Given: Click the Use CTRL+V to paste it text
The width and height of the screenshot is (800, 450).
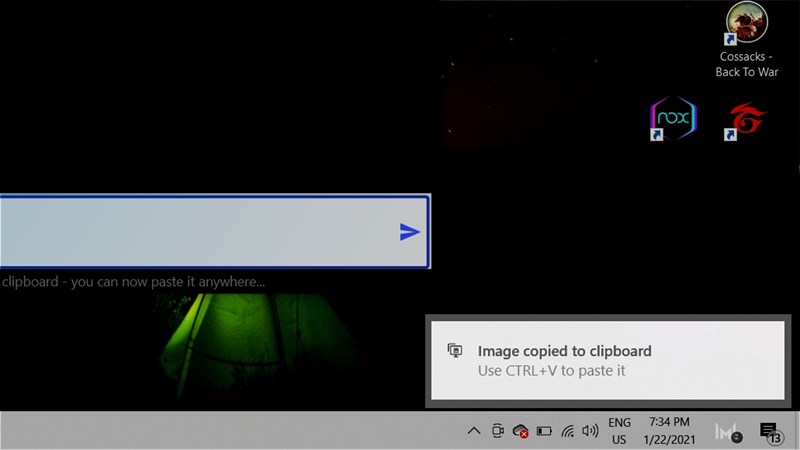Looking at the screenshot, I should point(552,370).
